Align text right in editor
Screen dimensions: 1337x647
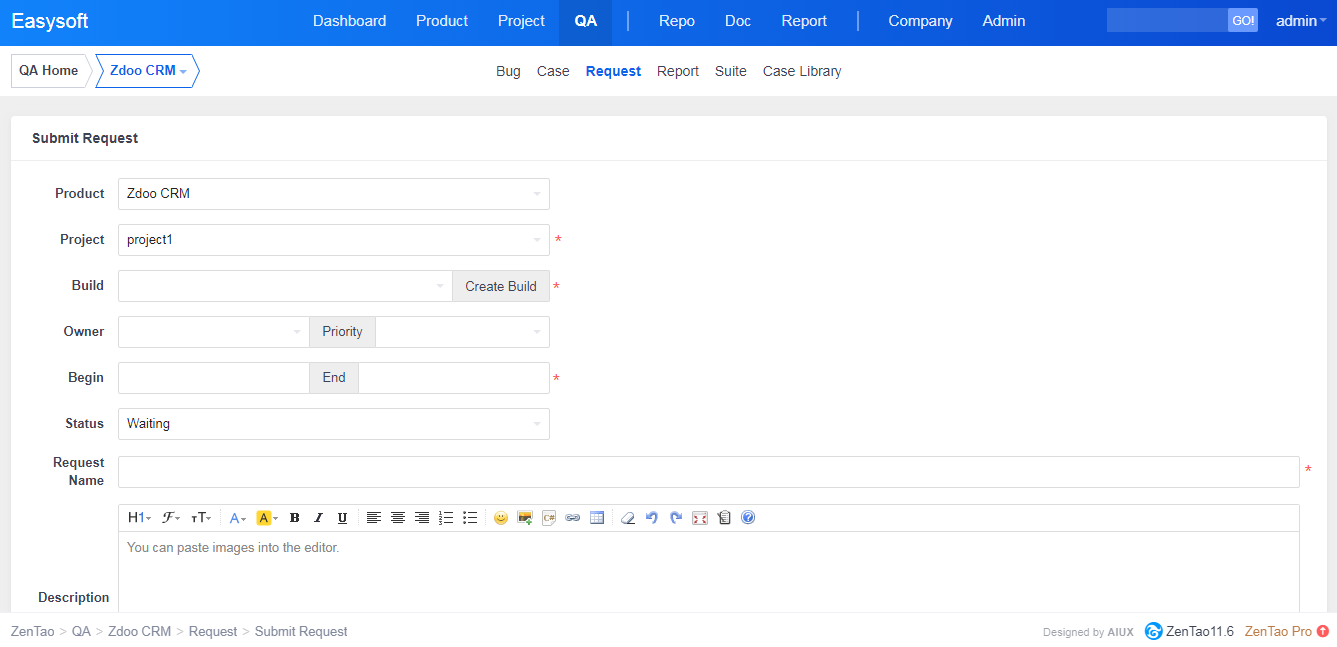click(422, 518)
